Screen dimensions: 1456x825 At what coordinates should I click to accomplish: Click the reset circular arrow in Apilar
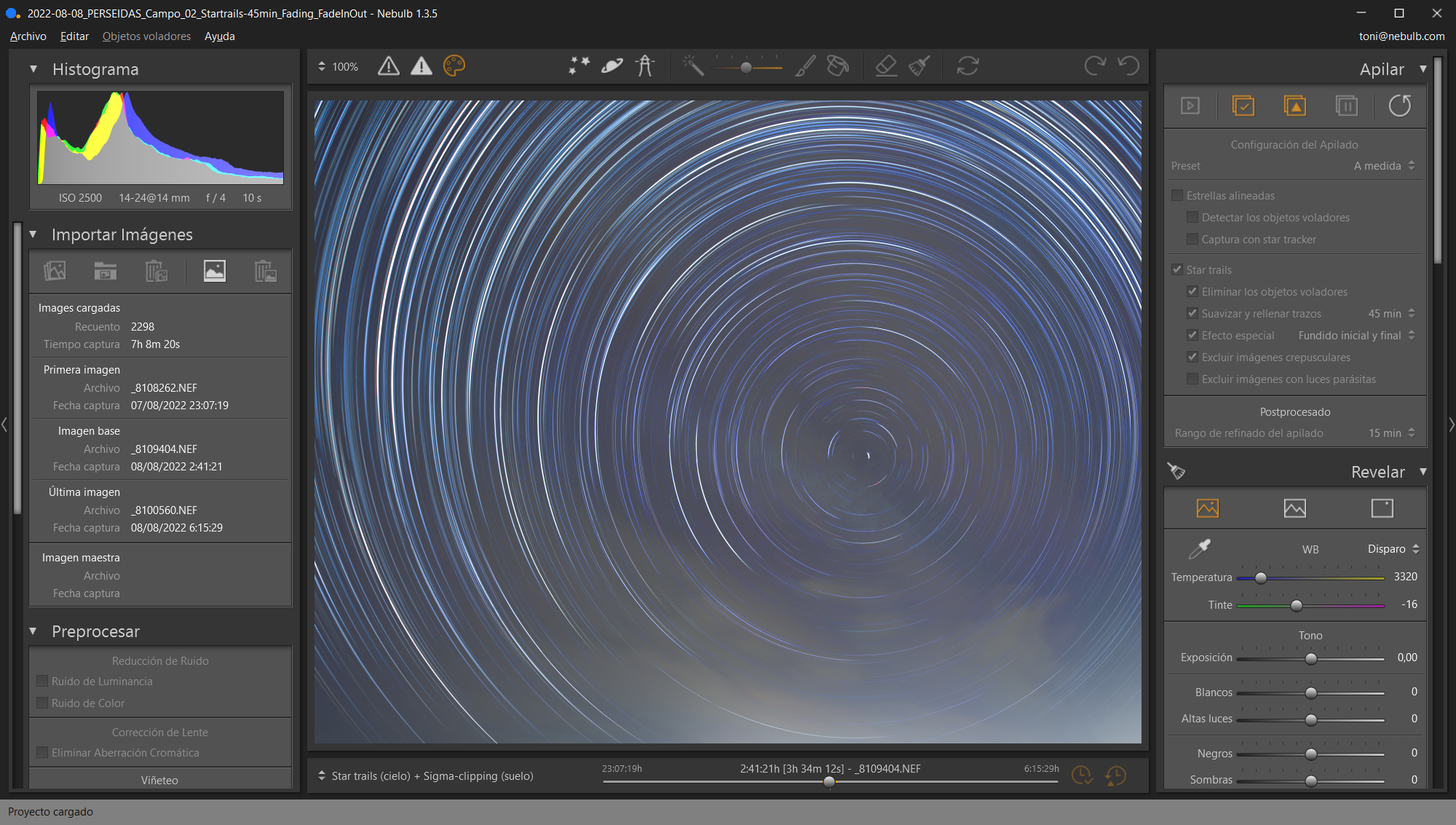pos(1400,106)
